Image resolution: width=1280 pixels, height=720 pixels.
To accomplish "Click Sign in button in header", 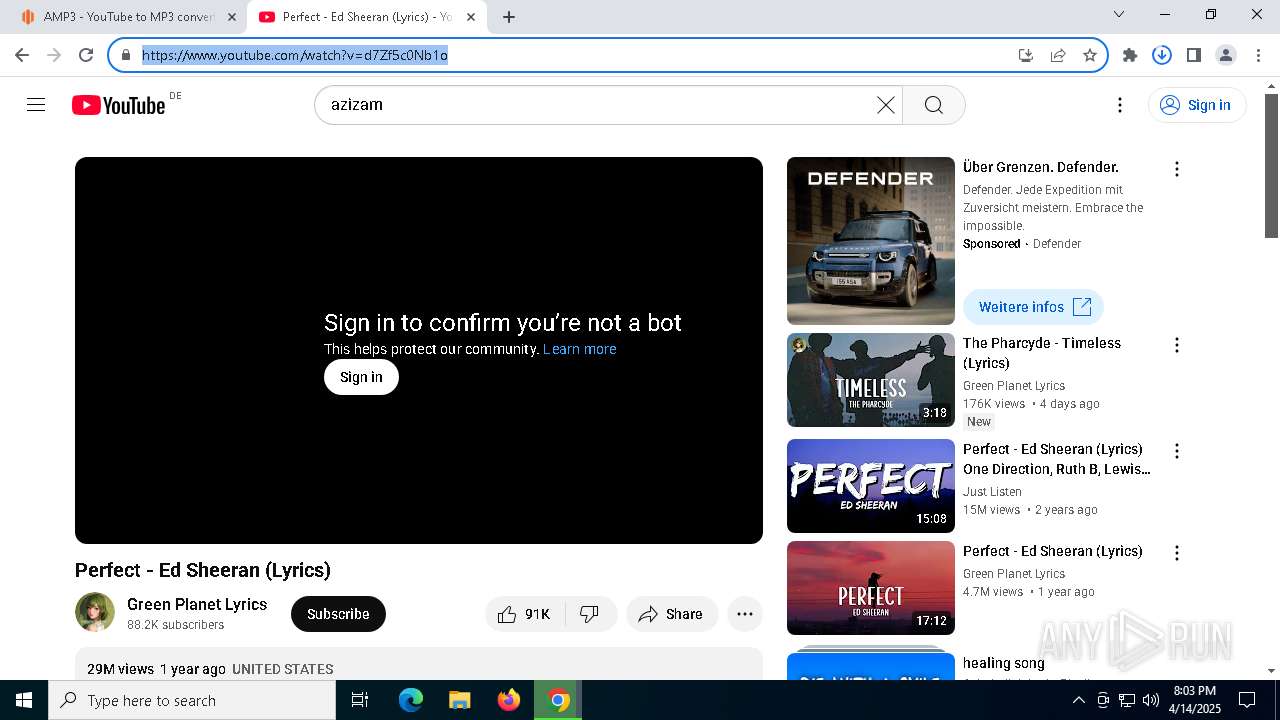I will click(1197, 105).
